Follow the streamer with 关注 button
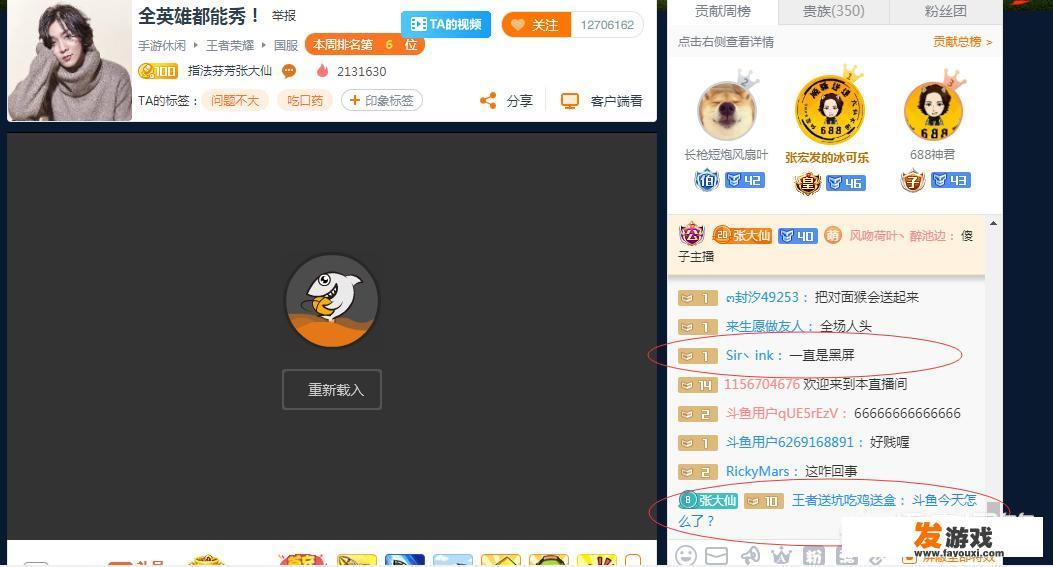Image resolution: width=1053 pixels, height=567 pixels. tap(536, 25)
